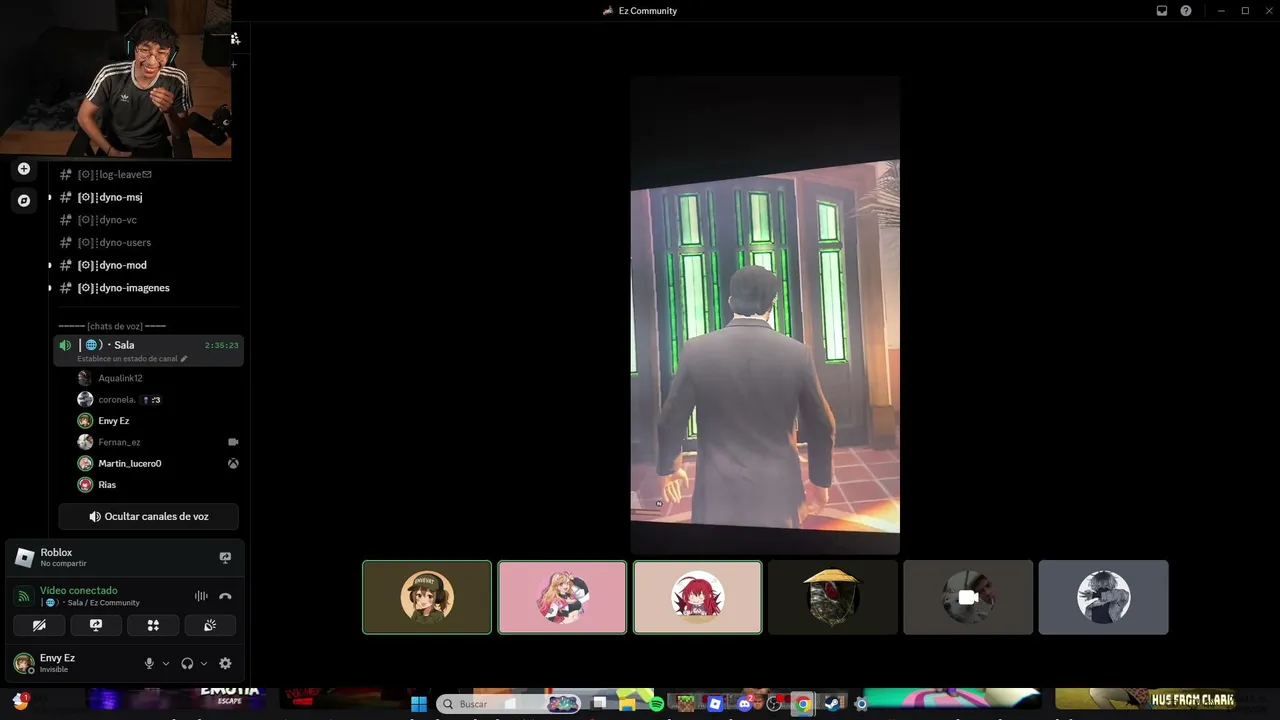Click the Buscar taskbar search box
1280x720 pixels.
pyautogui.click(x=510, y=704)
